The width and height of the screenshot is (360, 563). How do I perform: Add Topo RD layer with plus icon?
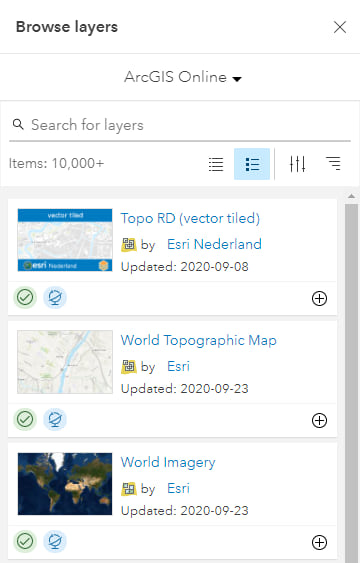click(x=319, y=298)
